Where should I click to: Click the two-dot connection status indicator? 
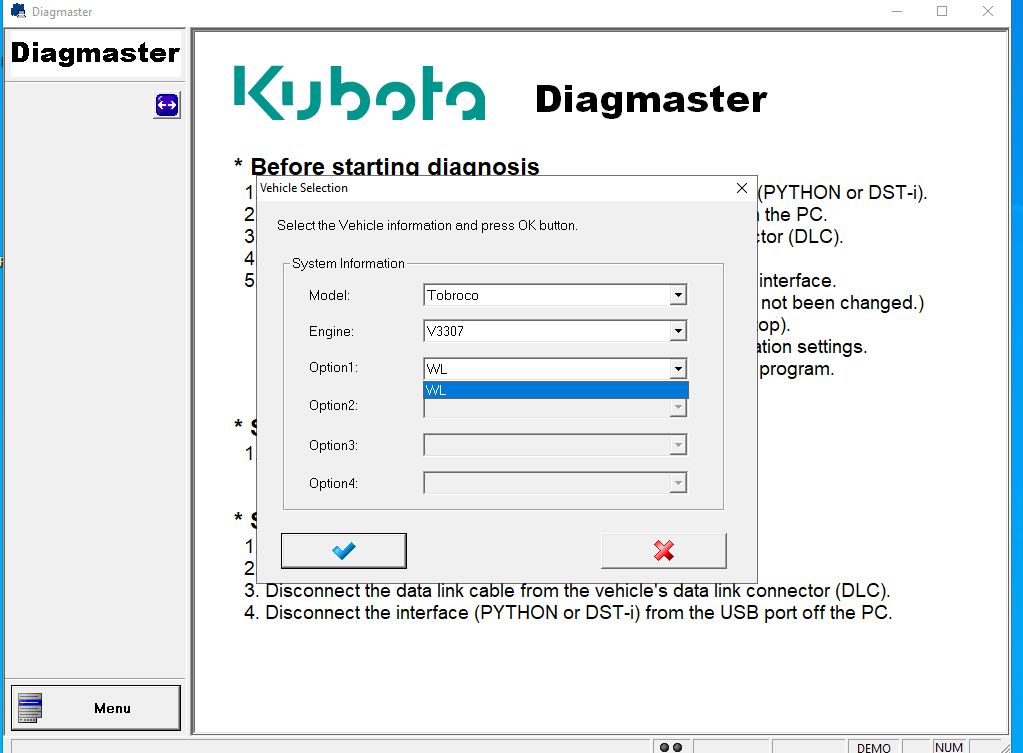click(x=671, y=747)
